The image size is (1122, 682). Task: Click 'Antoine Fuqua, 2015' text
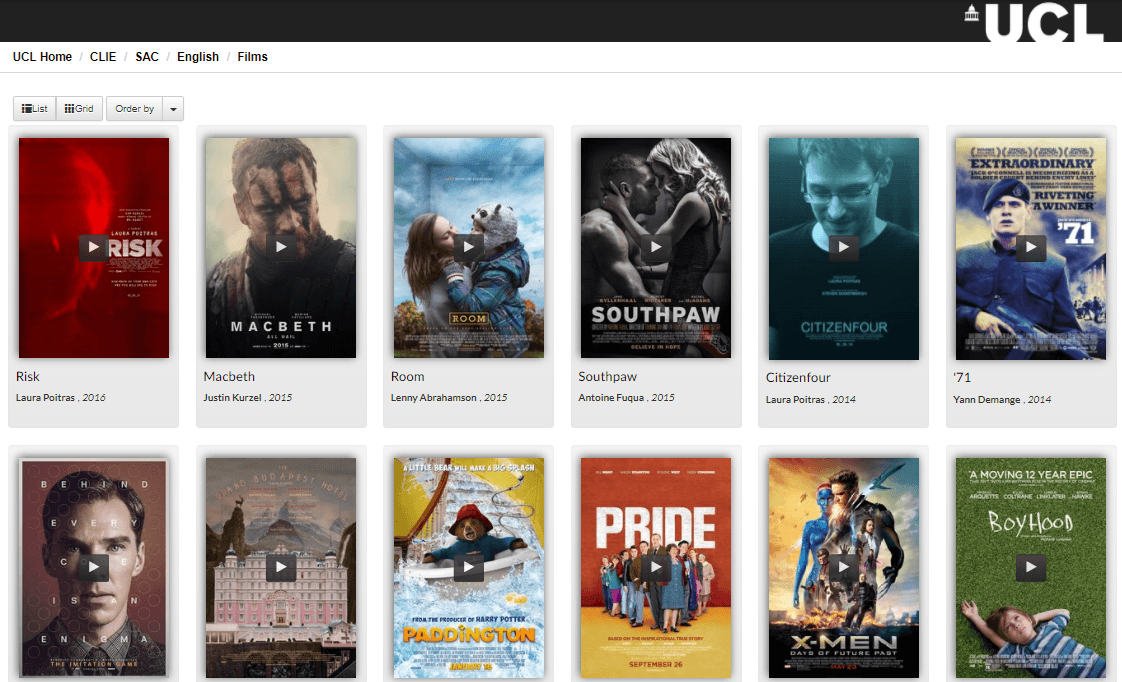click(x=626, y=397)
